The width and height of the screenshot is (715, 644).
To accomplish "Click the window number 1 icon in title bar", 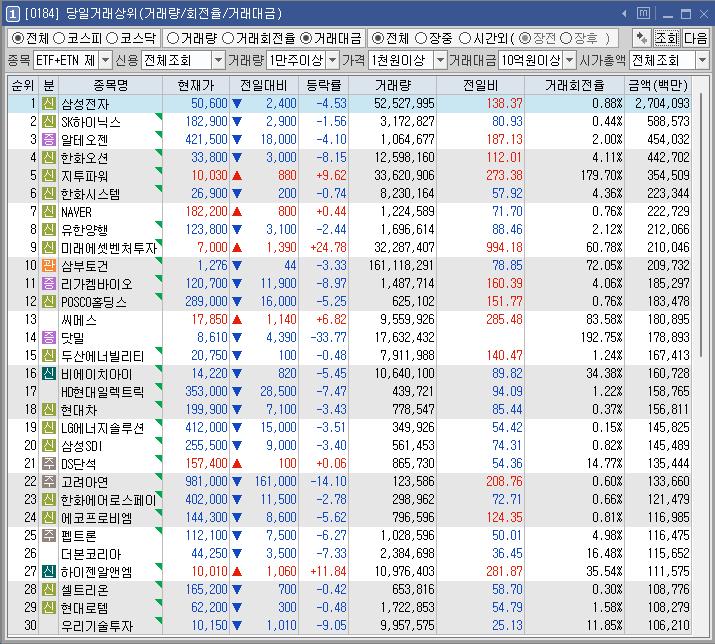I will 12,14.
